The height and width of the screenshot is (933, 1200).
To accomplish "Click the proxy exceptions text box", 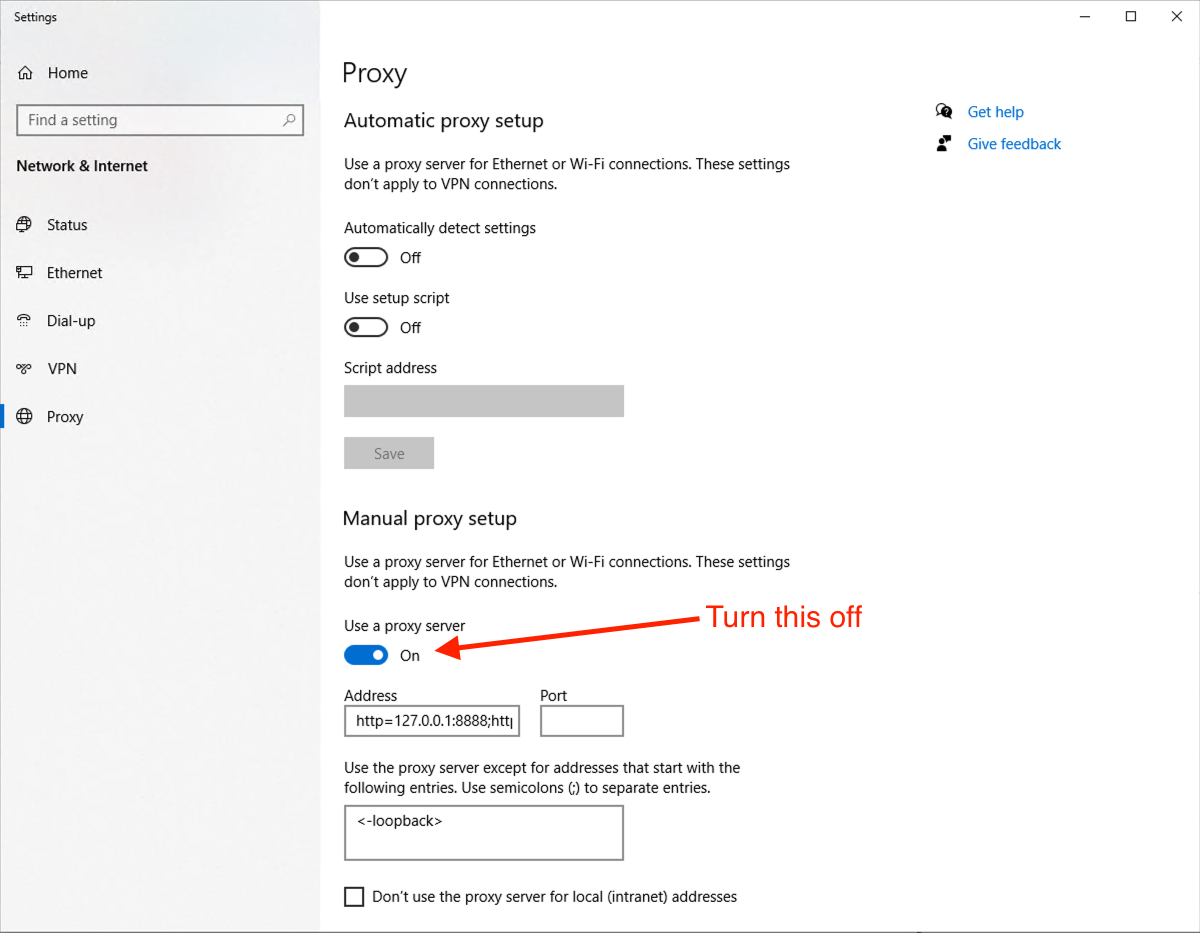I will (483, 833).
